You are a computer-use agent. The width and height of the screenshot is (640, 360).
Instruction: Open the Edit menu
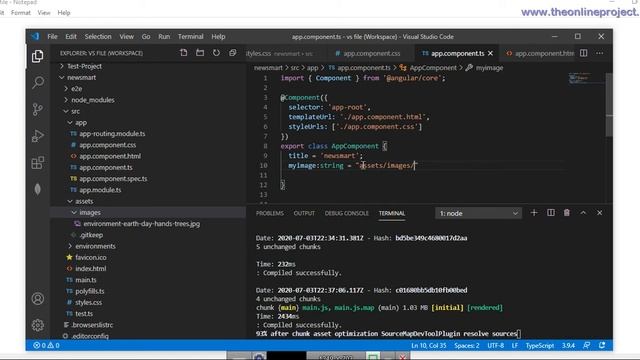click(x=71, y=36)
